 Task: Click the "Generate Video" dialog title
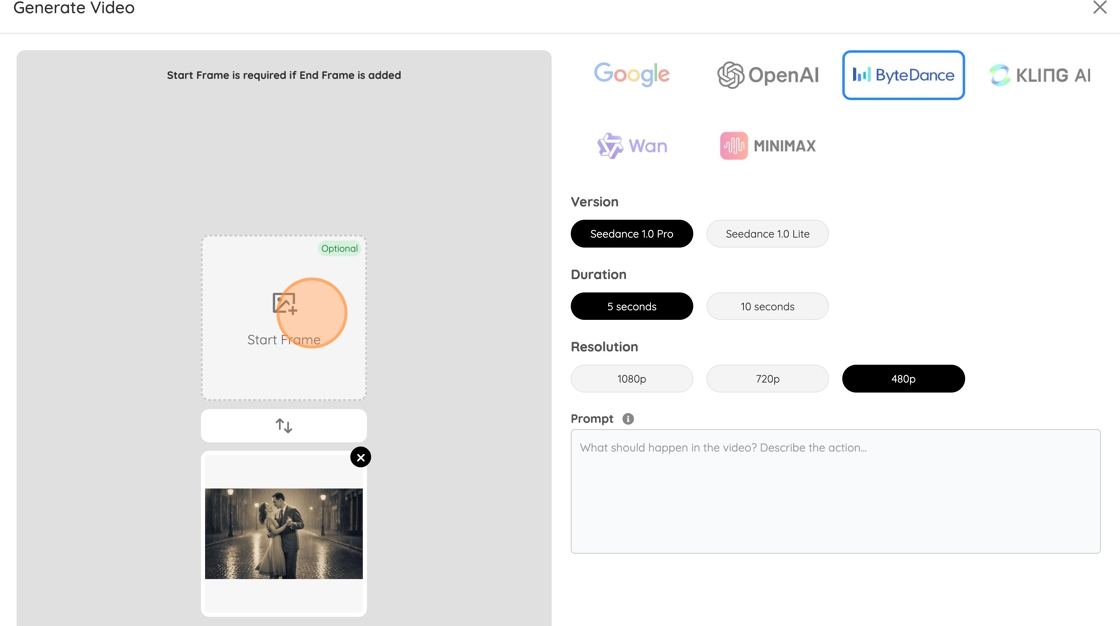pos(74,8)
